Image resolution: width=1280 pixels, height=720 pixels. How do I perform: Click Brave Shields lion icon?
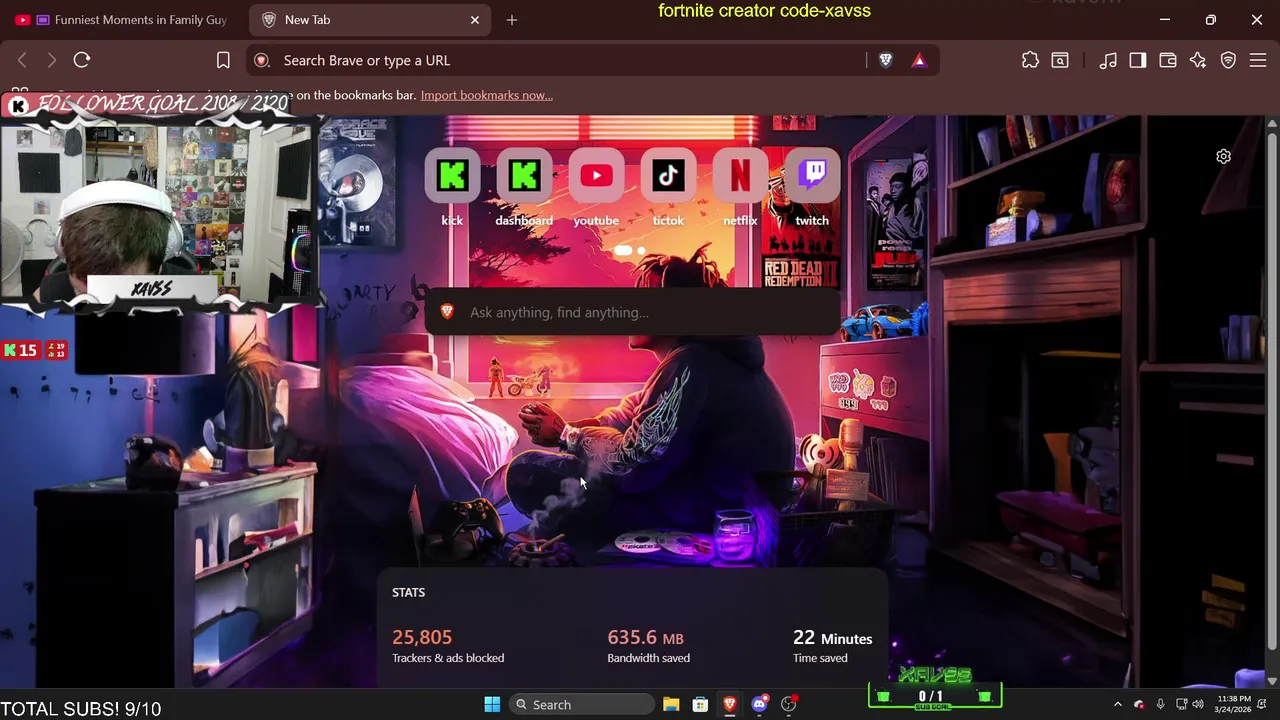pyautogui.click(x=885, y=60)
